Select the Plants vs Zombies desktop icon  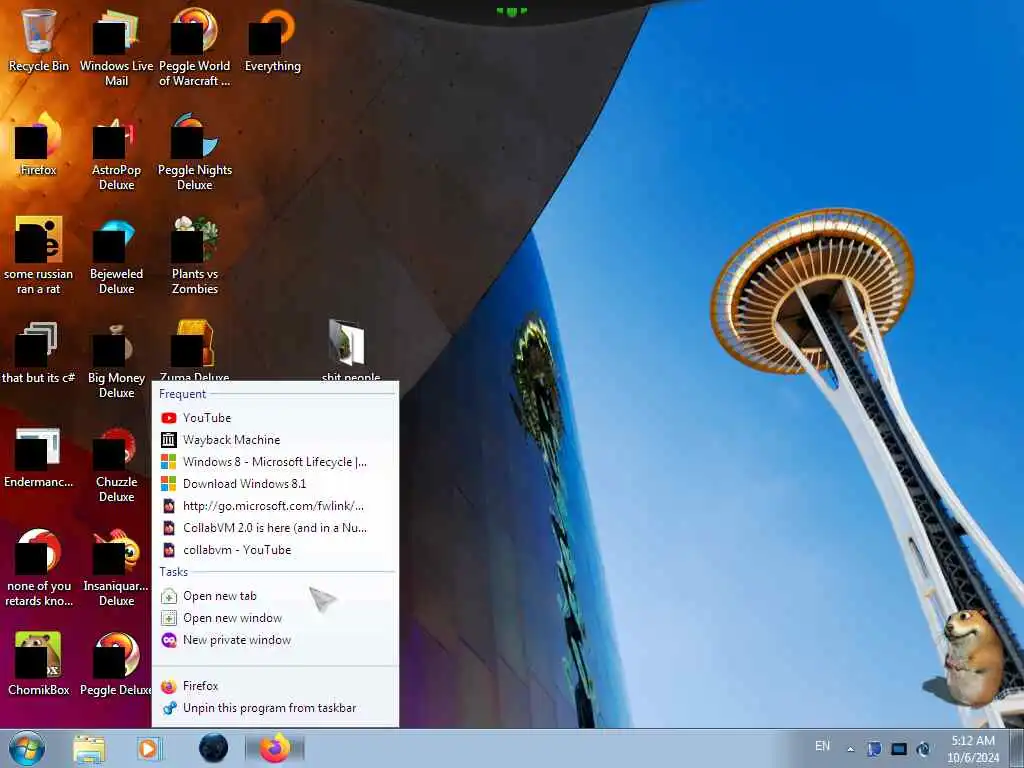point(195,256)
